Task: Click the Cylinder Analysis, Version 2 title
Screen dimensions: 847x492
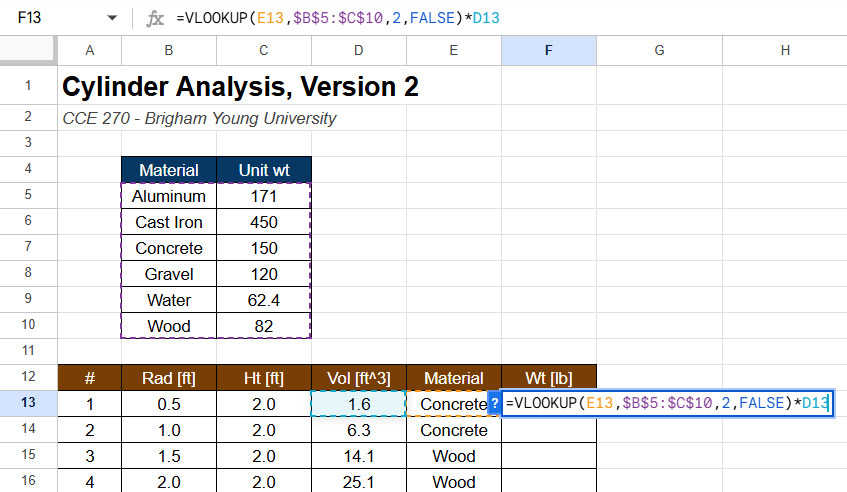Action: tap(240, 86)
